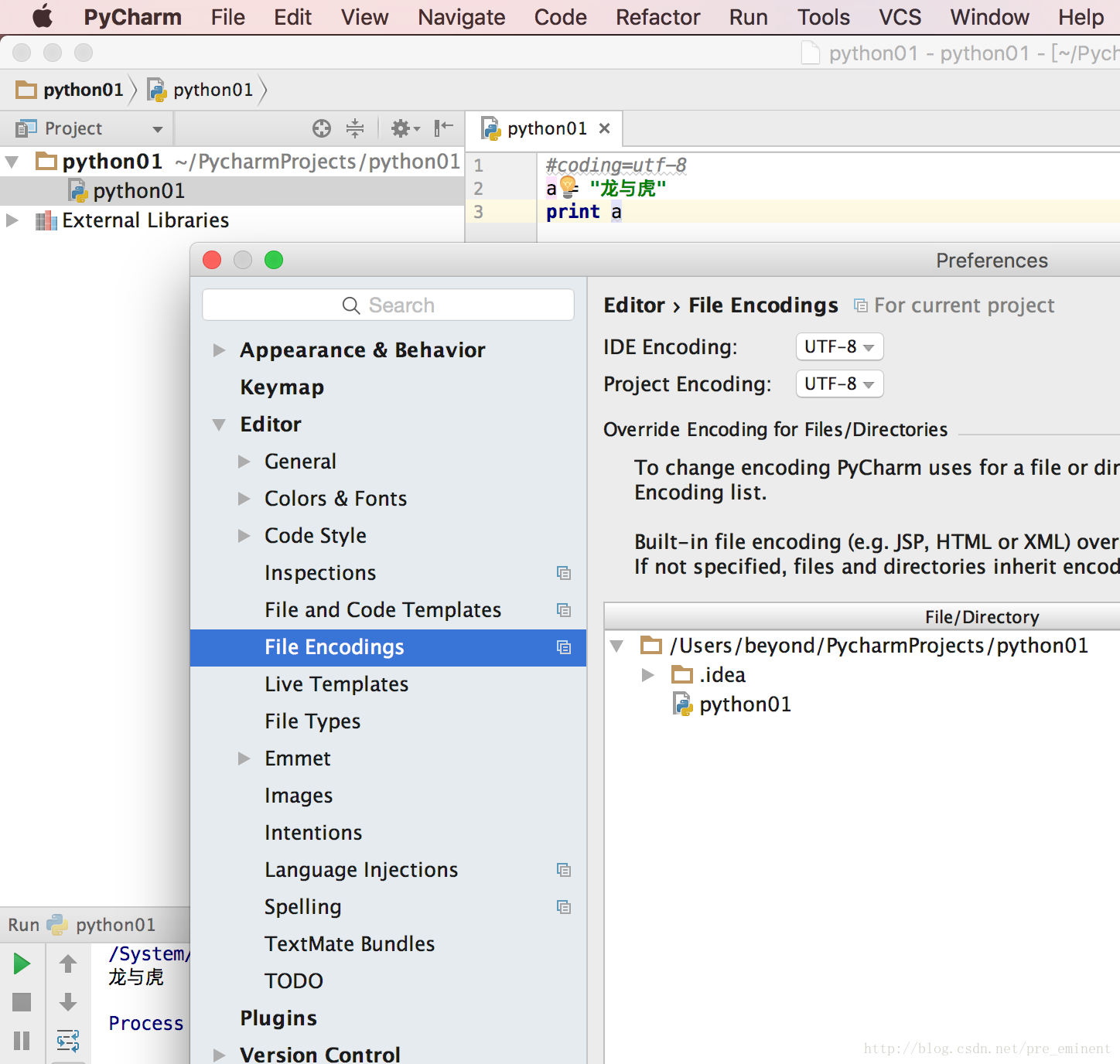1120x1064 pixels.
Task: Click project-level icon beside Language Injections
Action: (x=564, y=870)
